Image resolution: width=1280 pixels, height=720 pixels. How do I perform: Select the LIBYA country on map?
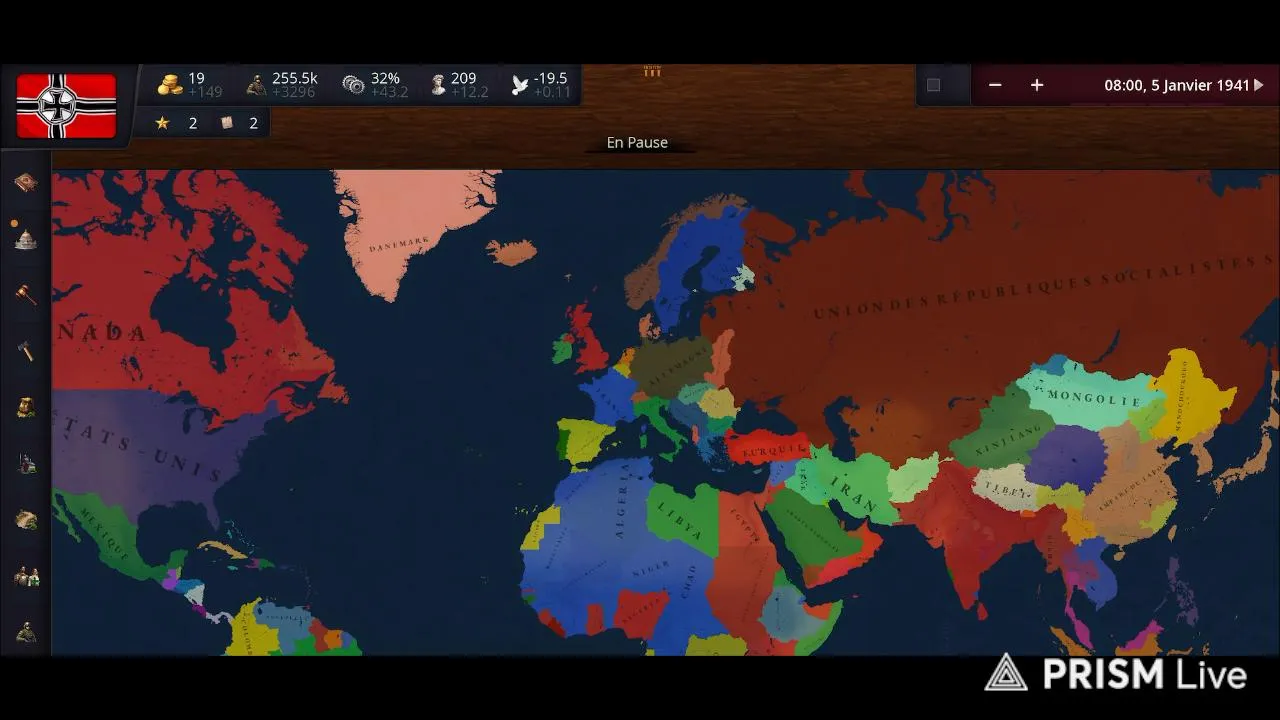point(681,518)
